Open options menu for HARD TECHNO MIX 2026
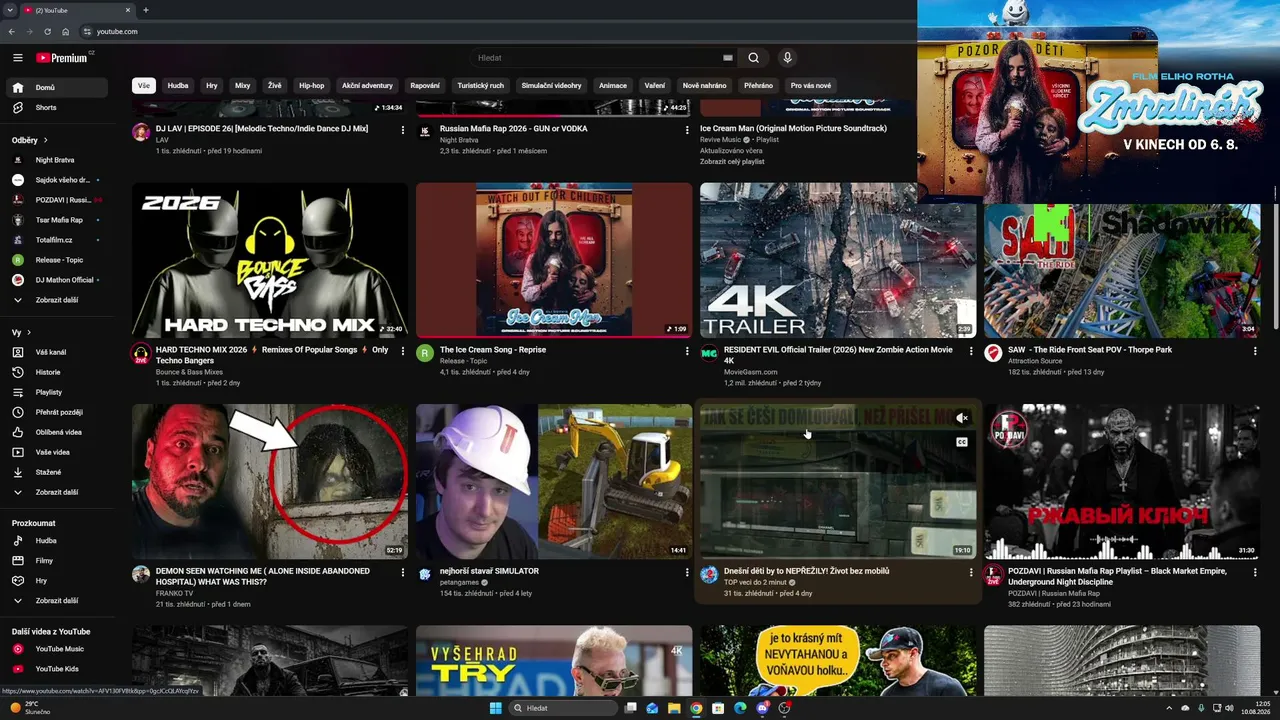The height and width of the screenshot is (720, 1280). (x=403, y=351)
